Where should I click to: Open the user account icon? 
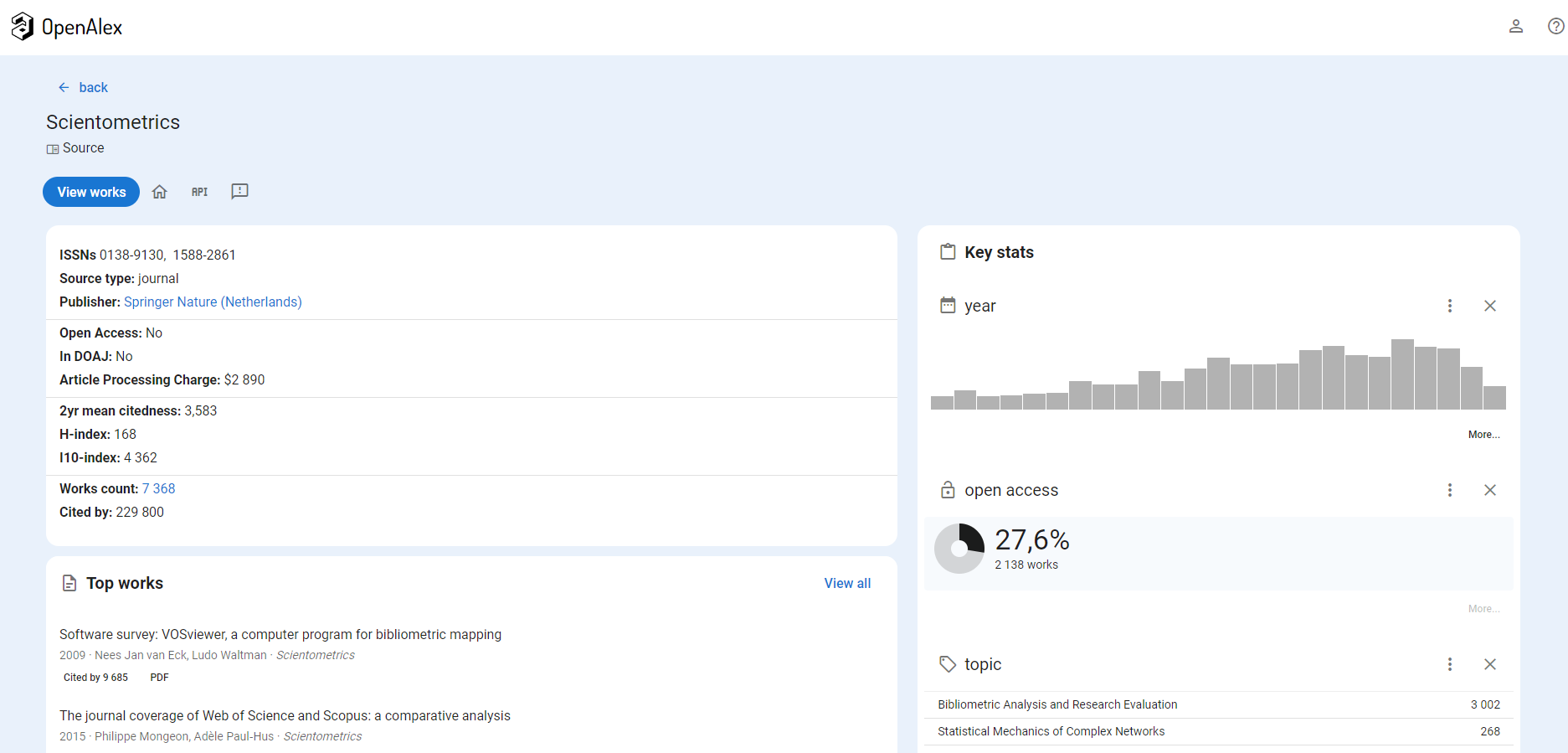click(1515, 27)
